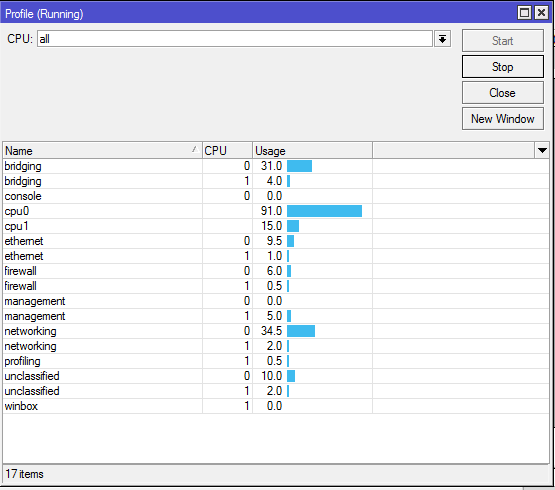This screenshot has width=555, height=490.
Task: Sort by CPU column header
Action: click(x=227, y=151)
